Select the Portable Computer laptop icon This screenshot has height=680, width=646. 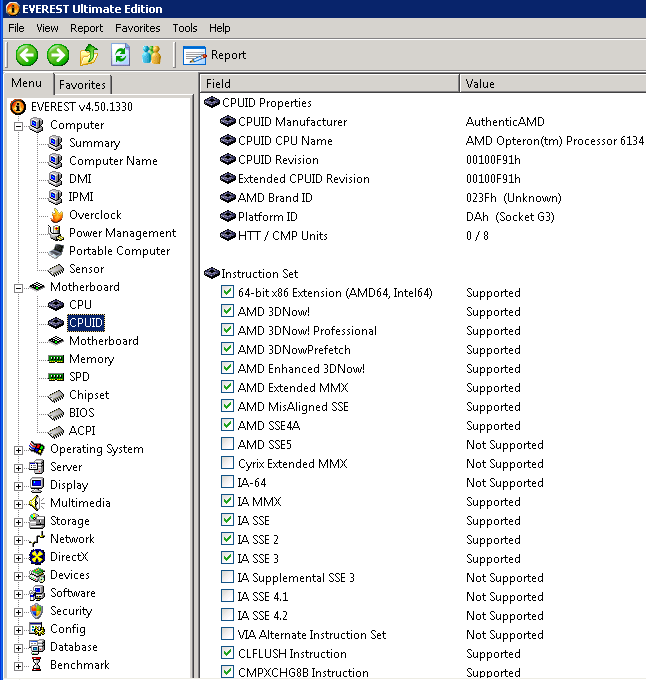pos(55,251)
